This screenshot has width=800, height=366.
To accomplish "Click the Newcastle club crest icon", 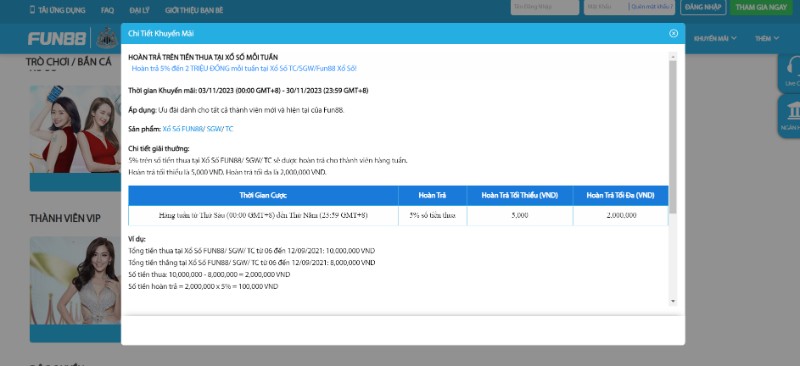I will (x=107, y=38).
